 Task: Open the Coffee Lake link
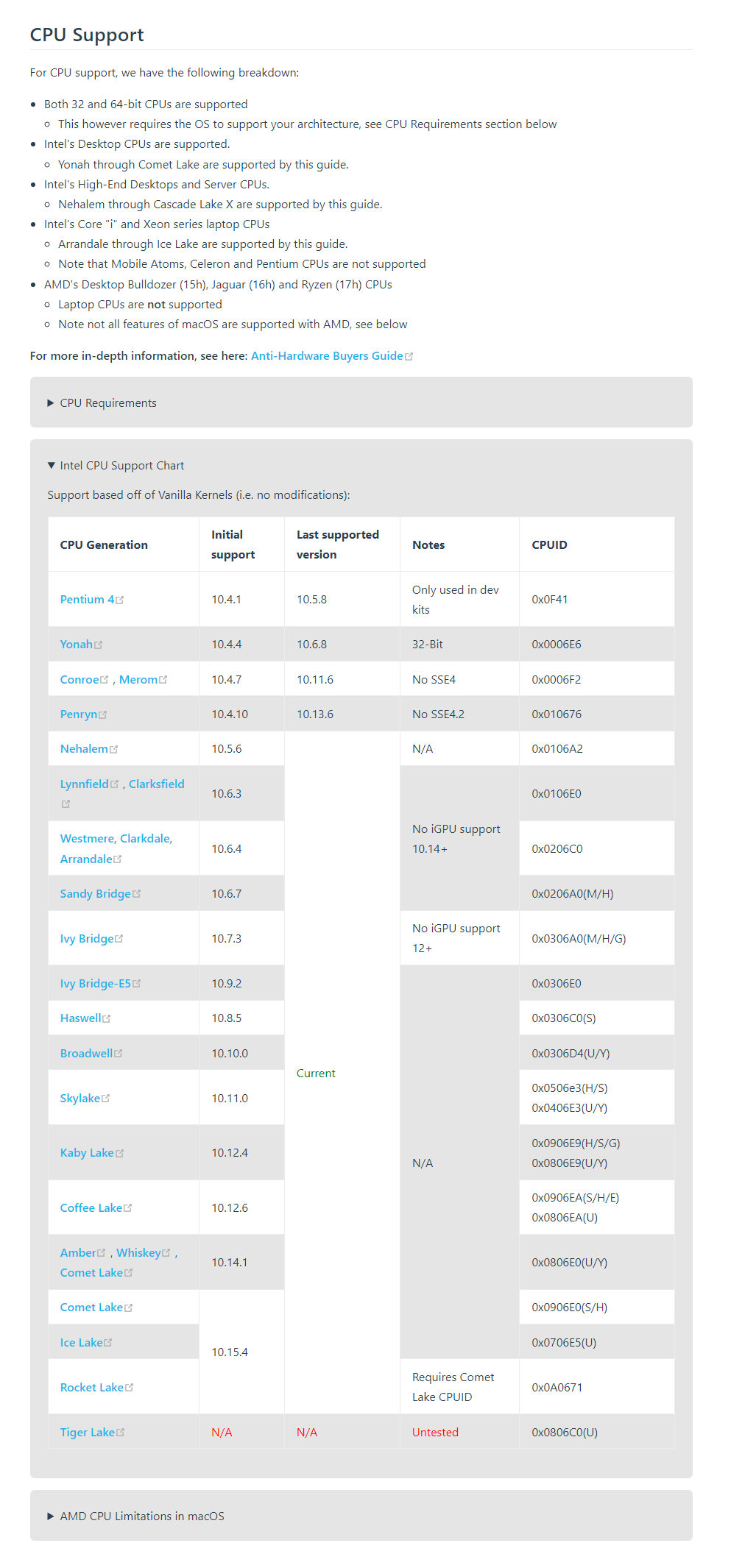pos(91,1208)
